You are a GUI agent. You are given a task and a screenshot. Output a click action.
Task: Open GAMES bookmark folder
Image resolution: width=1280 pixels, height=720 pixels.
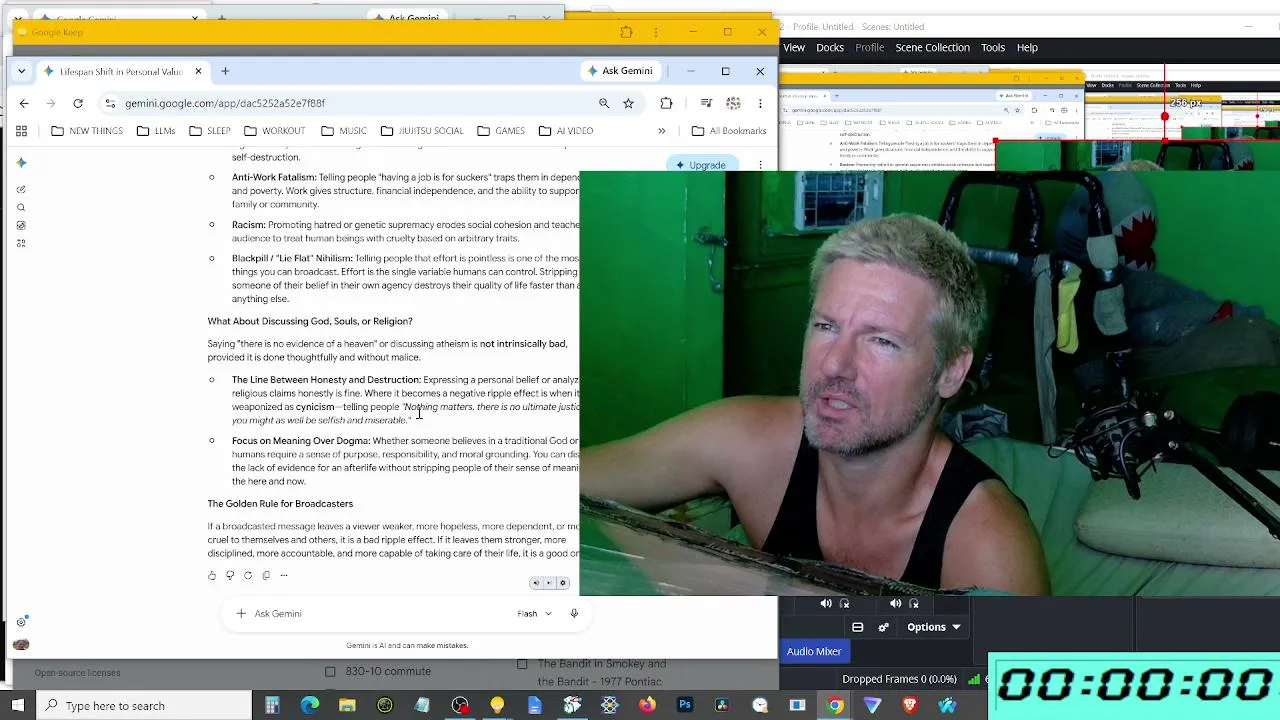point(501,131)
